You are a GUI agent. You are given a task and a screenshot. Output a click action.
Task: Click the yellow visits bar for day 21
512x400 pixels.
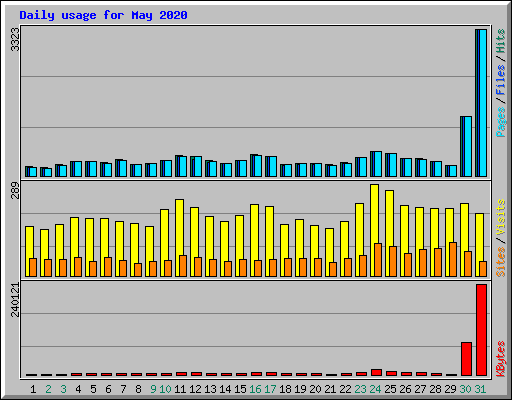pos(329,252)
